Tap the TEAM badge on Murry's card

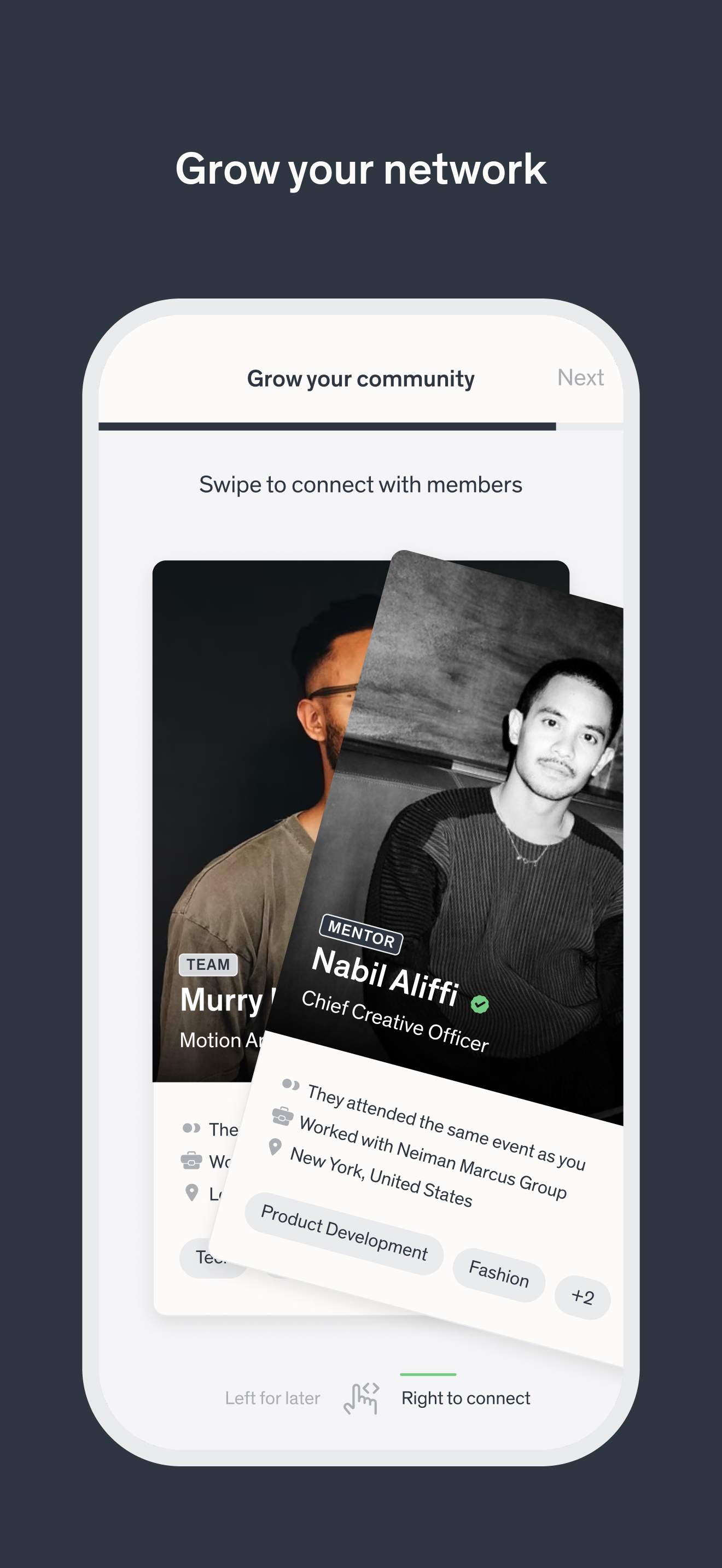pyautogui.click(x=208, y=965)
